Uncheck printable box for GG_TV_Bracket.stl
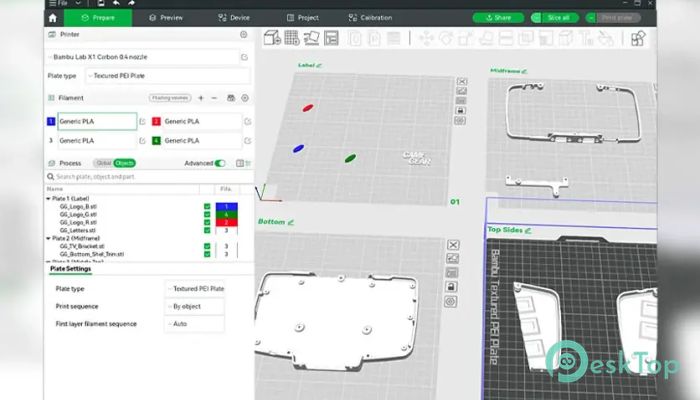Screen dimensions: 700x400 [207, 246]
